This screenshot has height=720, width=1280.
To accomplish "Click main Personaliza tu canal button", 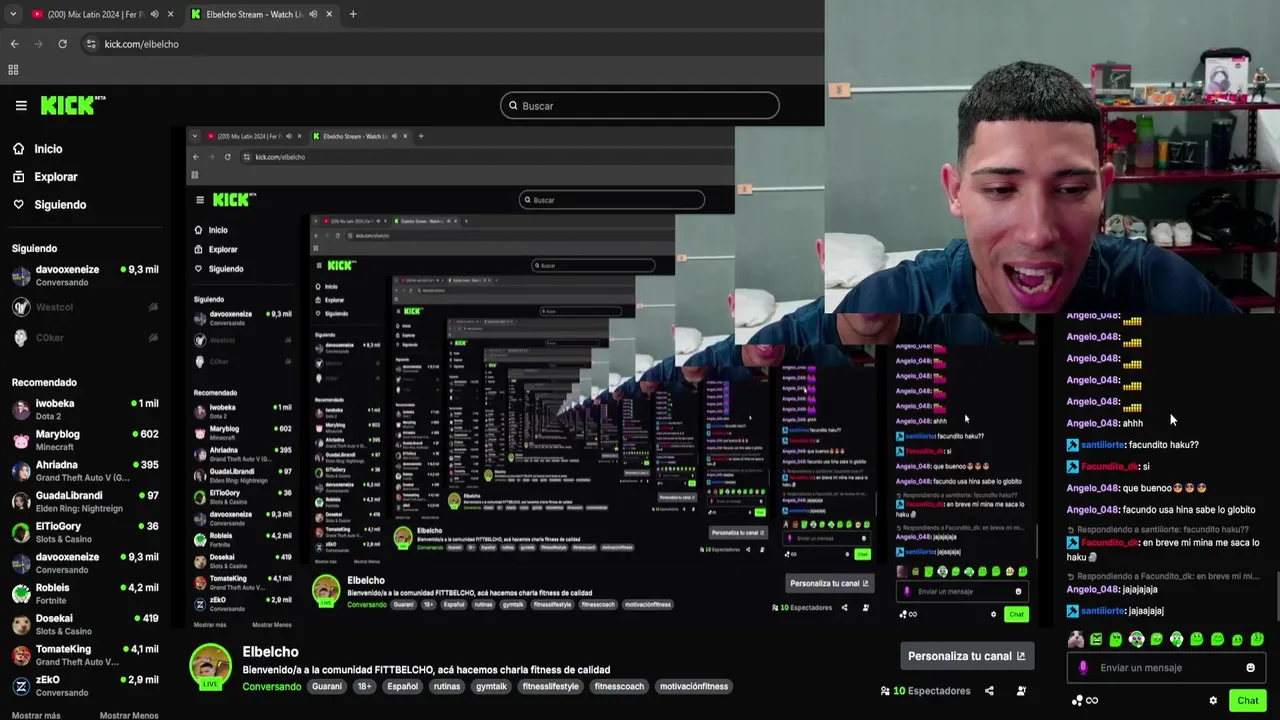I will 966,656.
